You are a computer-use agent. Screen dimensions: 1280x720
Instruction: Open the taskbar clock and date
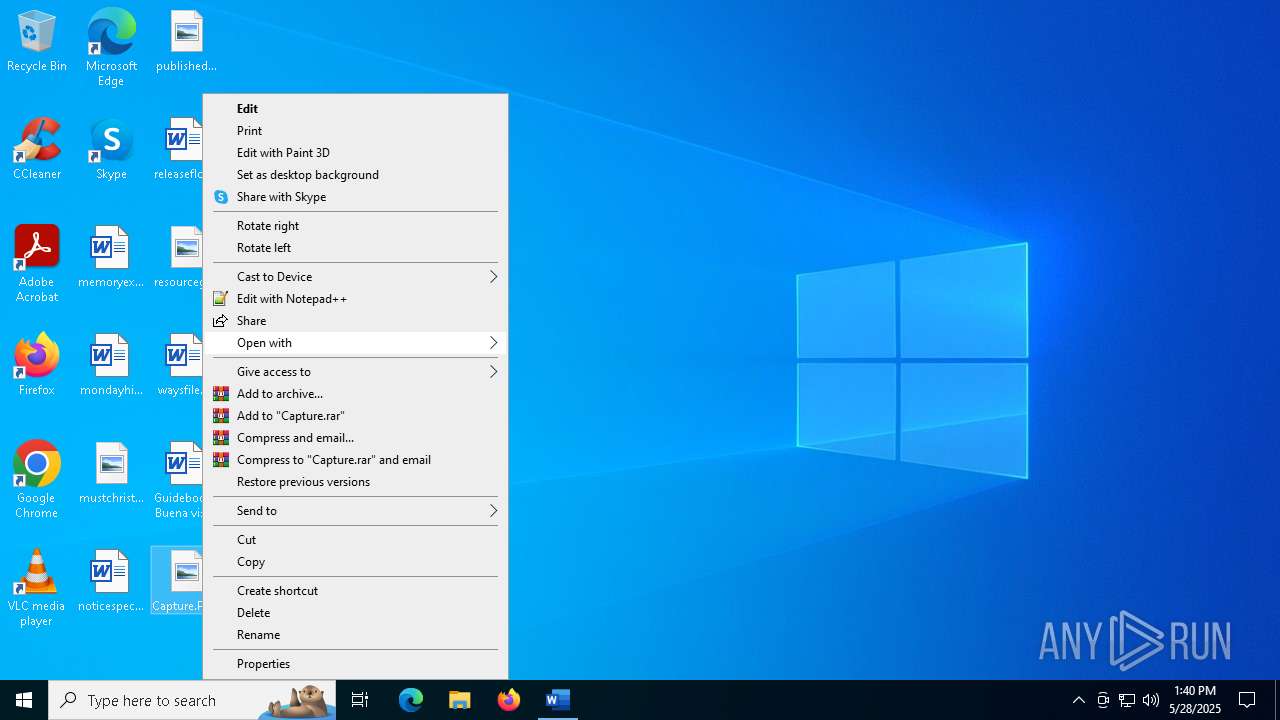1195,700
